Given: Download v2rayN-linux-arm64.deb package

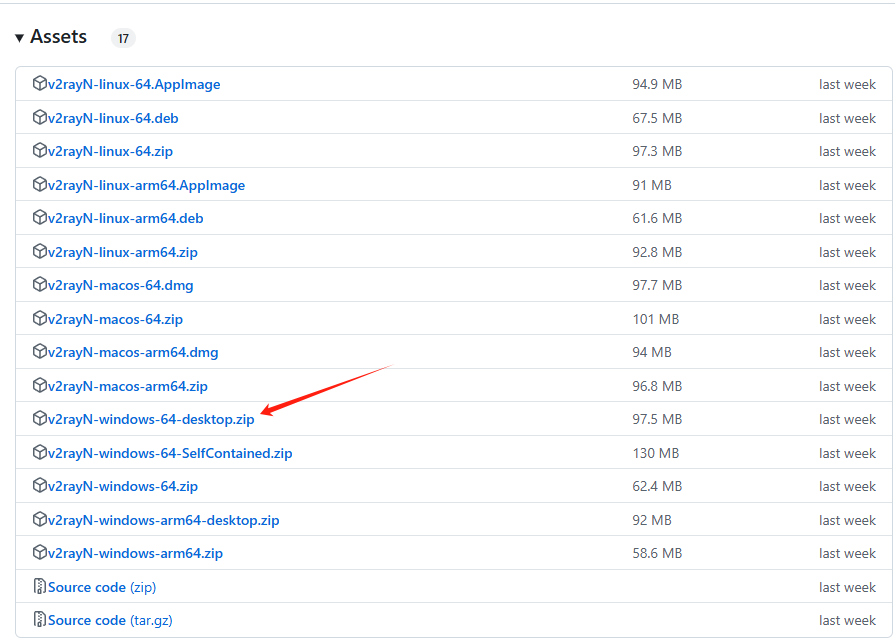Looking at the screenshot, I should pyautogui.click(x=126, y=219).
